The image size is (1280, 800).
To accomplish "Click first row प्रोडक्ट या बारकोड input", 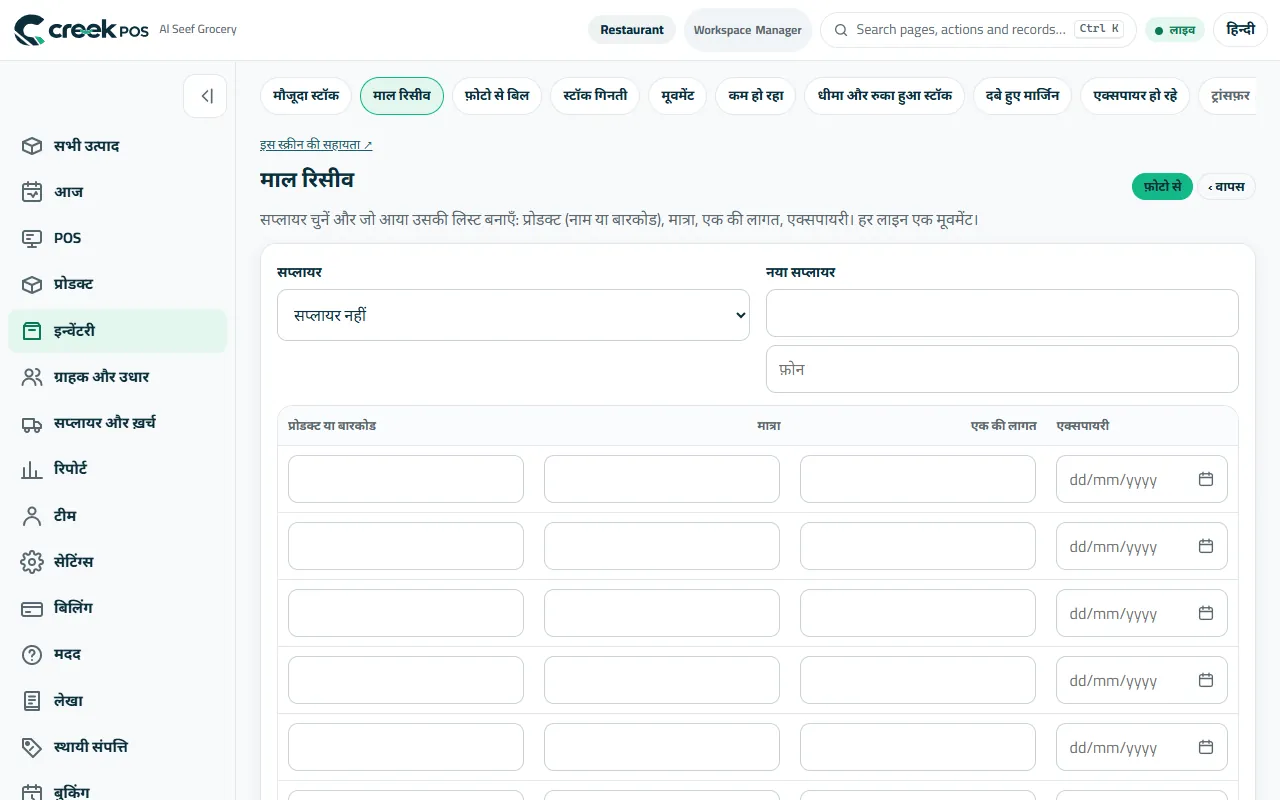I will [x=406, y=479].
